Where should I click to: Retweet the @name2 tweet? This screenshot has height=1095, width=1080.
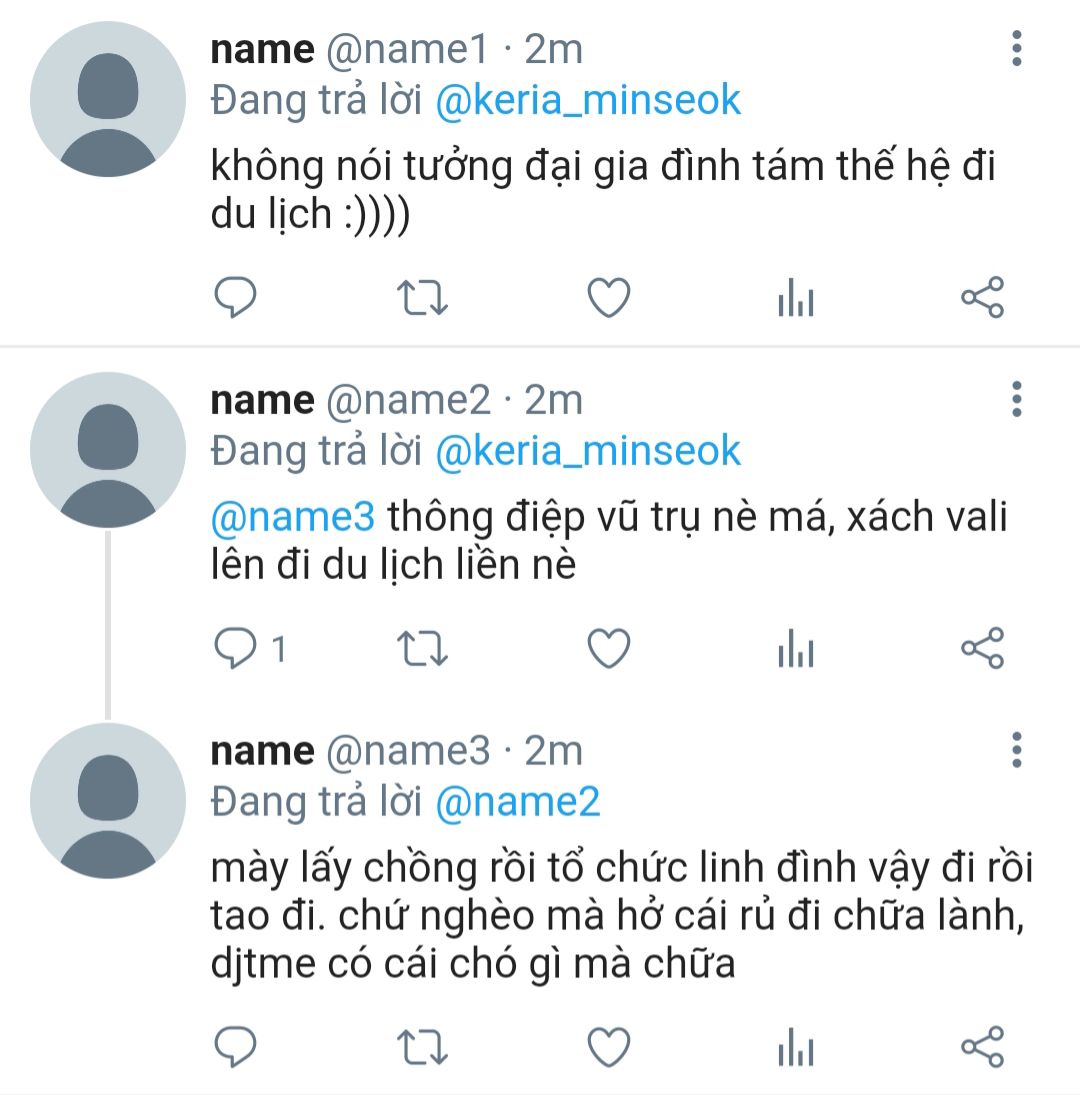pos(423,649)
